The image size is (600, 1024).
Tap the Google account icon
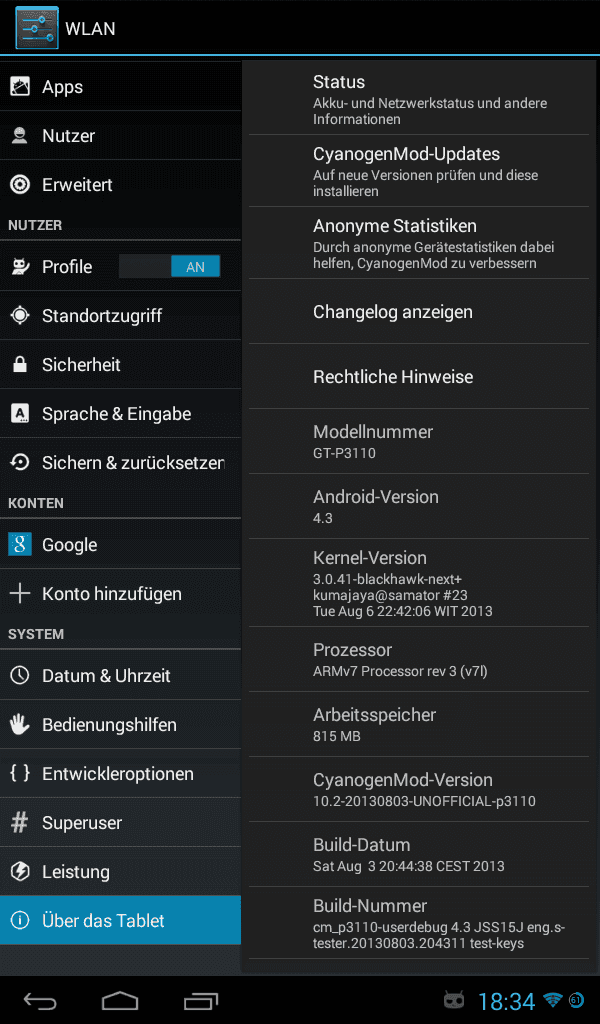coord(20,544)
